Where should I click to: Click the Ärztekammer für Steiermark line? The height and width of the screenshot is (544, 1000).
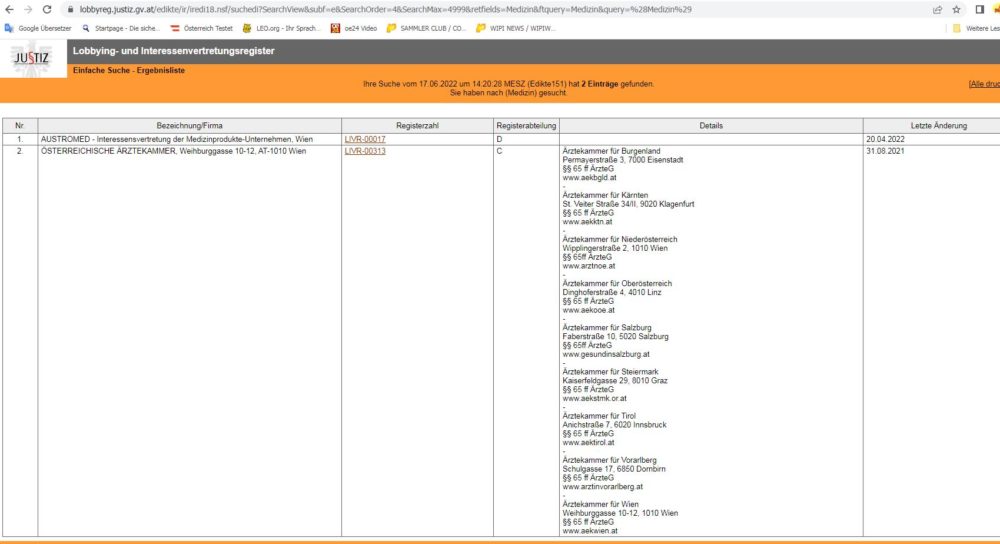pos(610,371)
